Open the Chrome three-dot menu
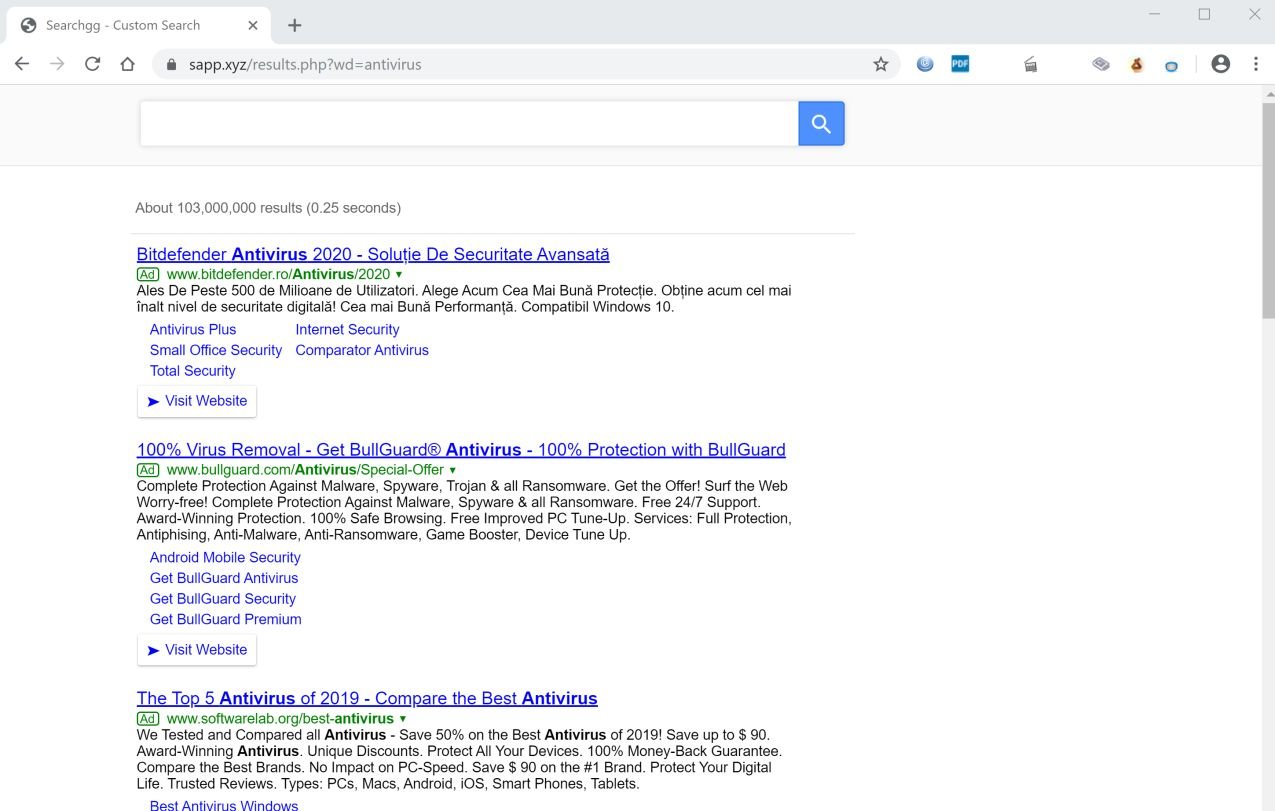 (x=1256, y=64)
